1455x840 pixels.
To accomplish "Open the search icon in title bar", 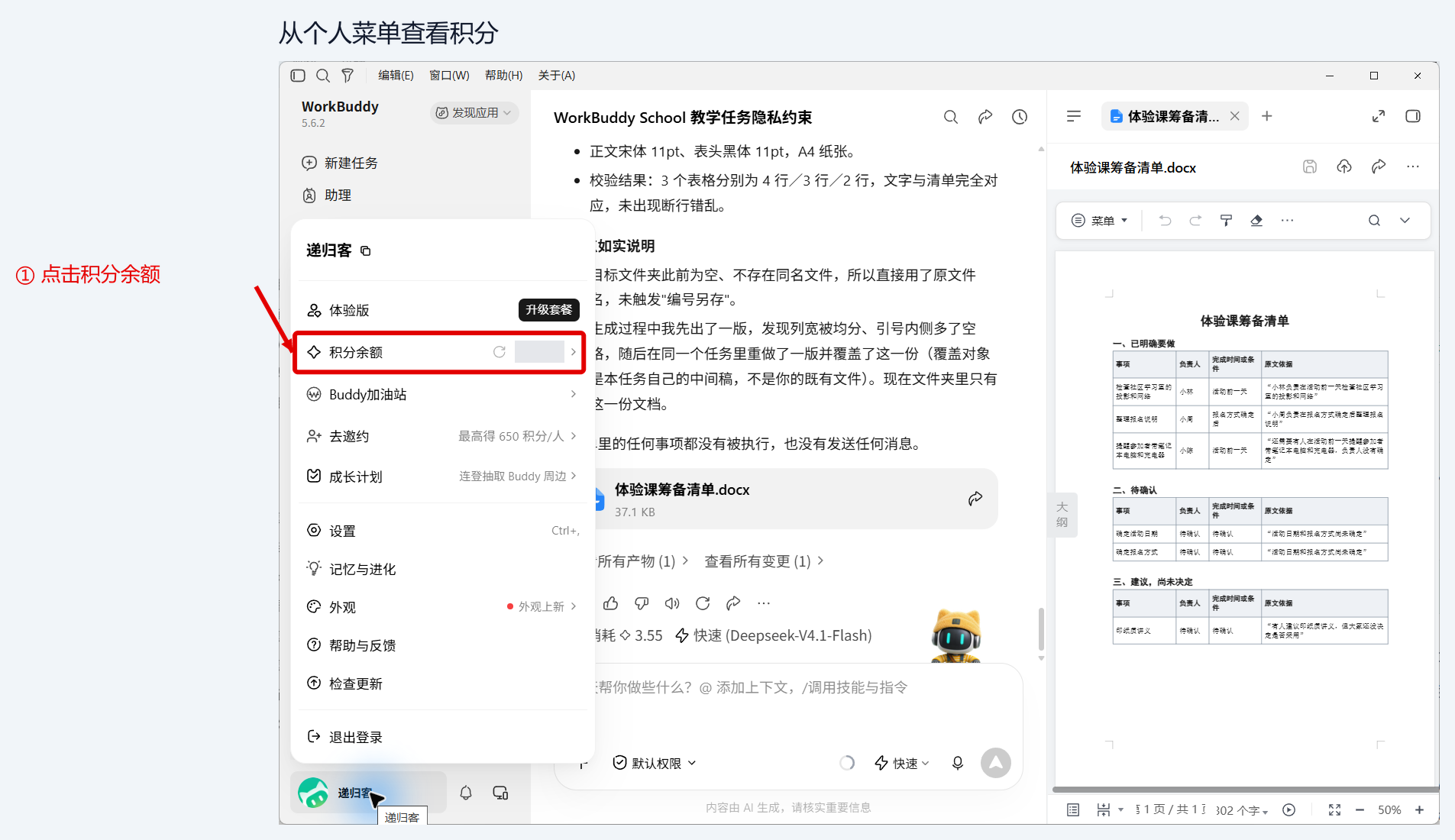I will pos(323,76).
